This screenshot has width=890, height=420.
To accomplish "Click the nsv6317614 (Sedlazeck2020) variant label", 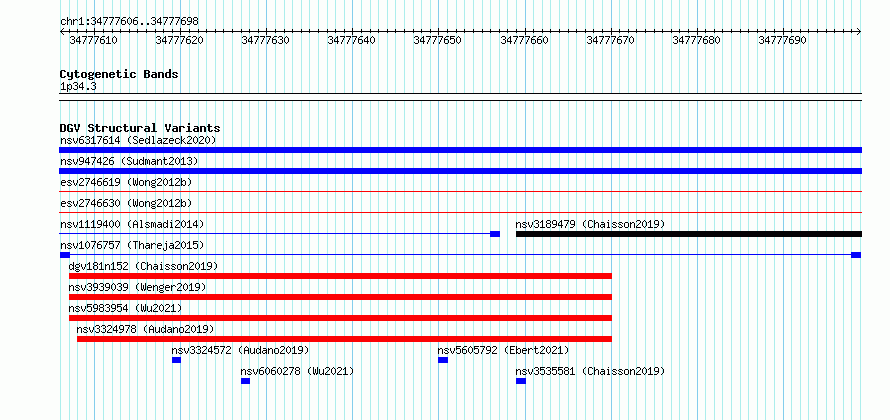I will point(138,140).
